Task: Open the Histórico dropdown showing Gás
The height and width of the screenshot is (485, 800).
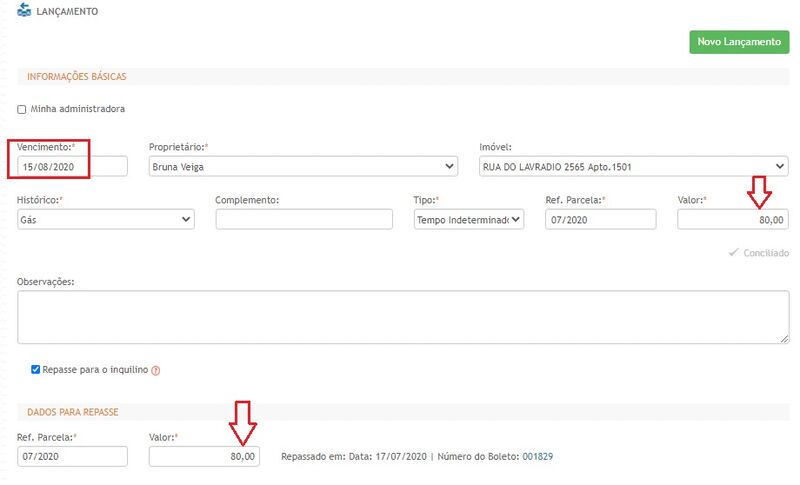Action: pos(106,219)
